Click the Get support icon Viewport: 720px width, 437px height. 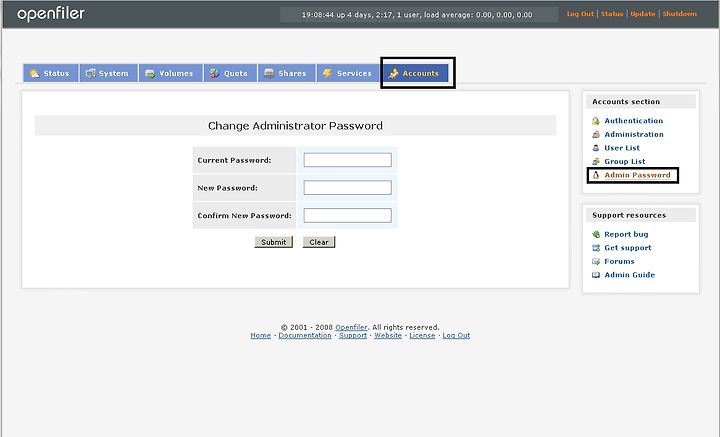[596, 248]
